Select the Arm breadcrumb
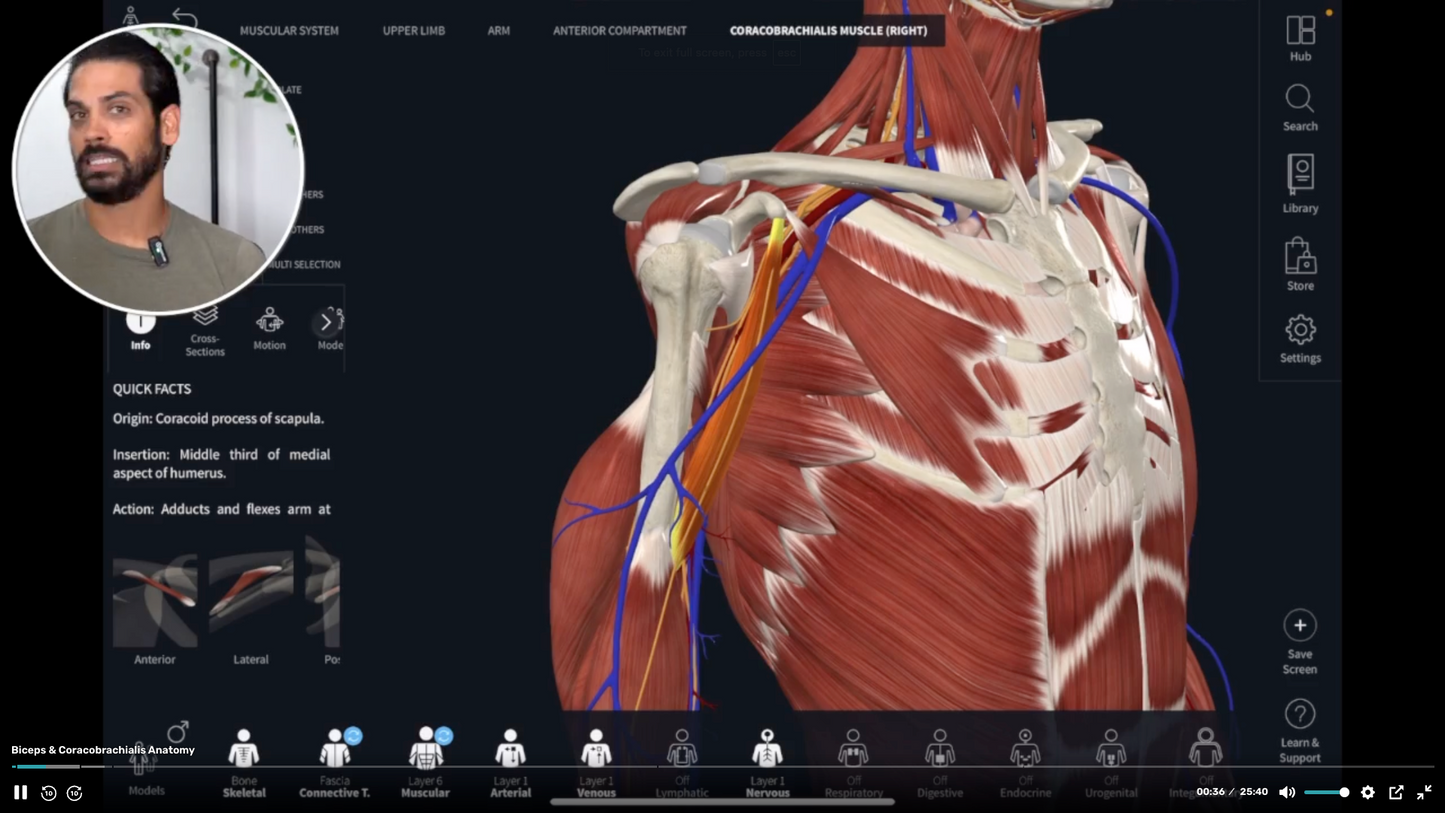 [x=499, y=31]
